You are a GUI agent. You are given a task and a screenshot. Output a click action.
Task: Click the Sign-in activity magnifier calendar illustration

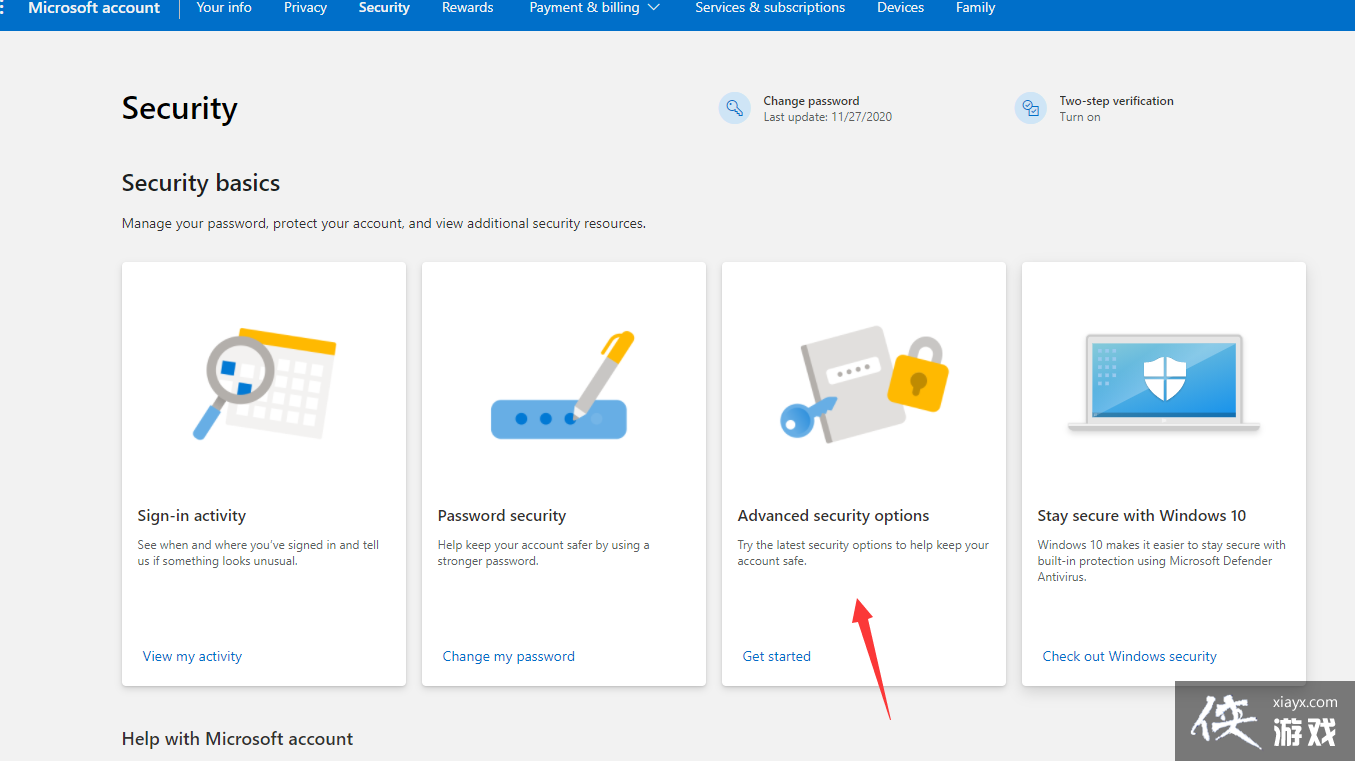pyautogui.click(x=264, y=384)
